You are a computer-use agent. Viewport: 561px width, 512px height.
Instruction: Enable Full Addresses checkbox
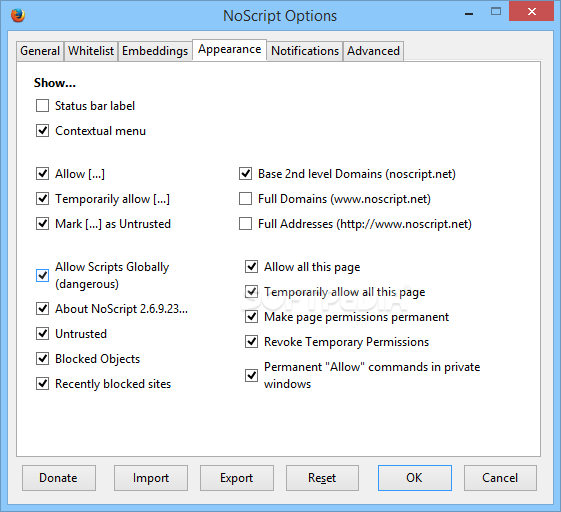click(x=245, y=224)
